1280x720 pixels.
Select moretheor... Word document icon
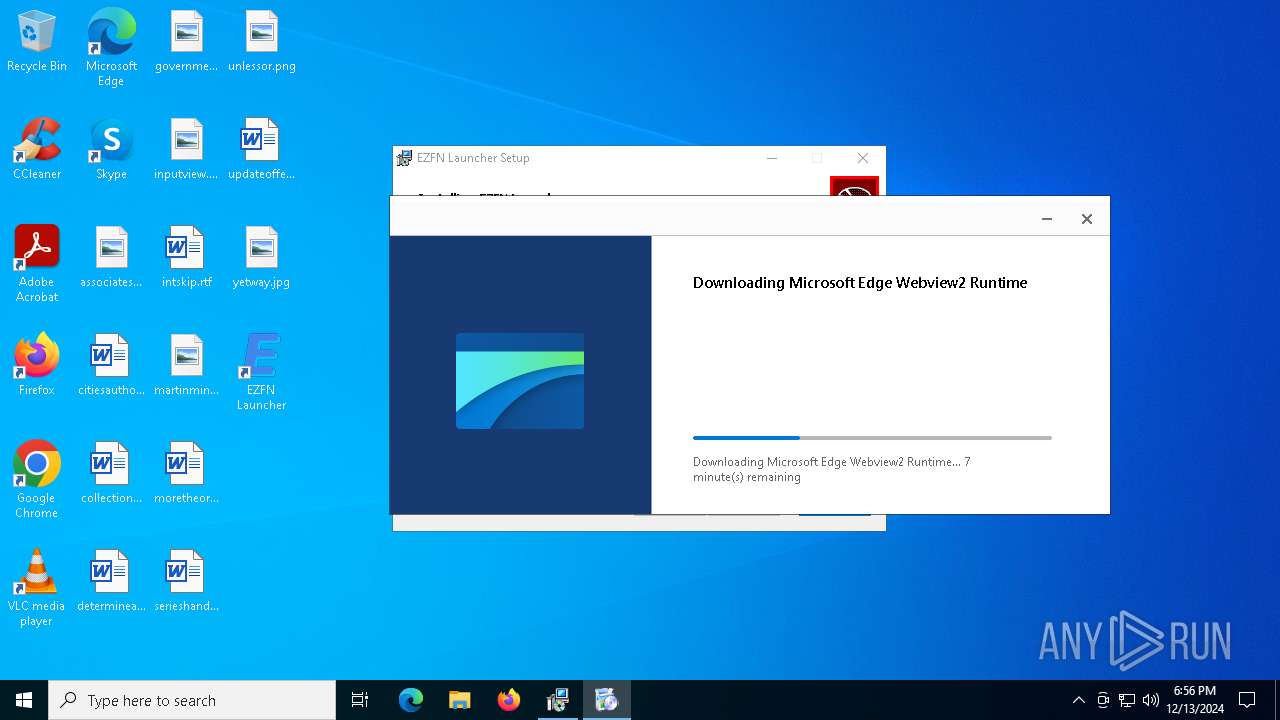pyautogui.click(x=186, y=474)
